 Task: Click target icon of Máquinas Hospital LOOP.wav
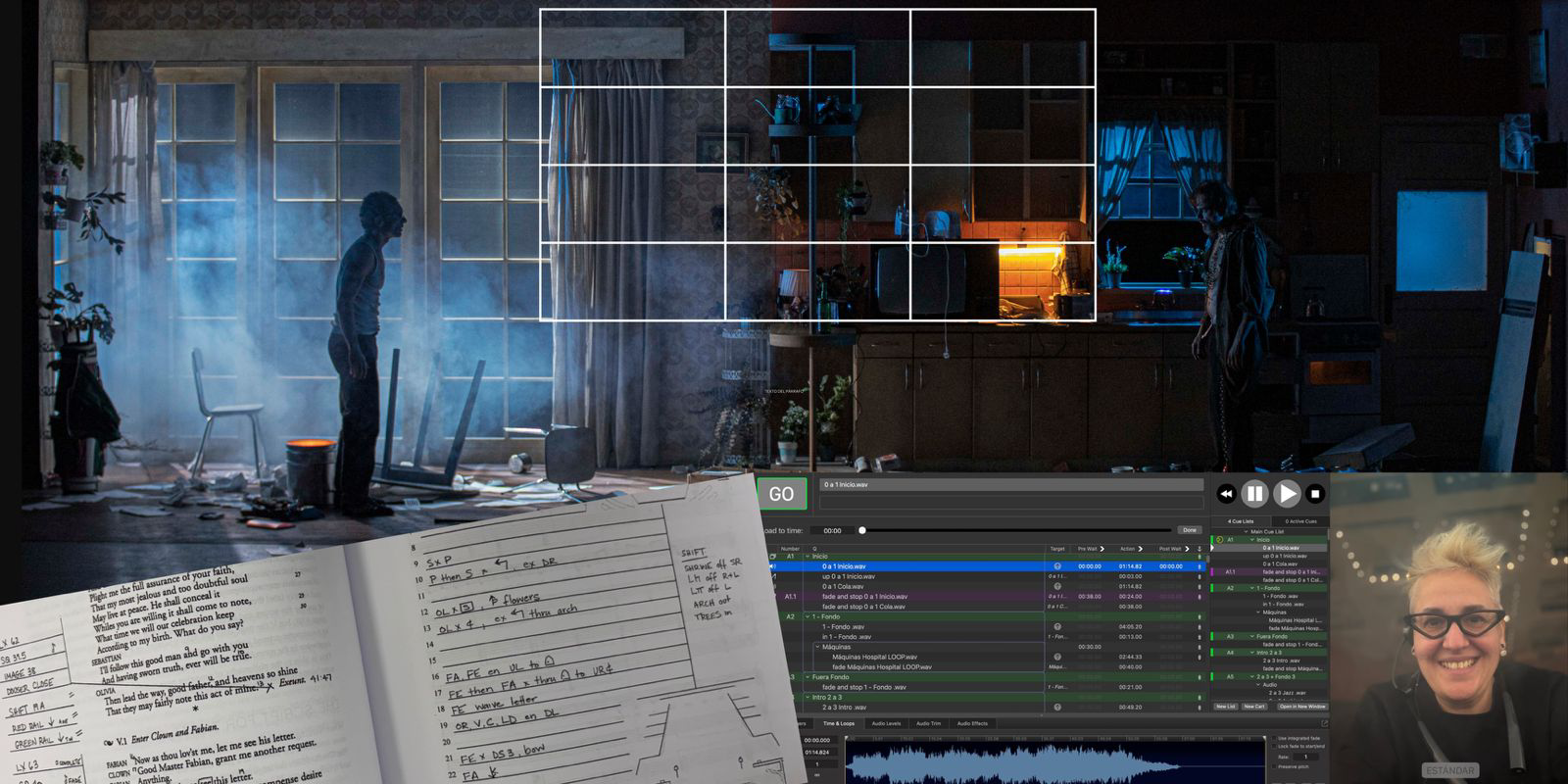pyautogui.click(x=1057, y=657)
